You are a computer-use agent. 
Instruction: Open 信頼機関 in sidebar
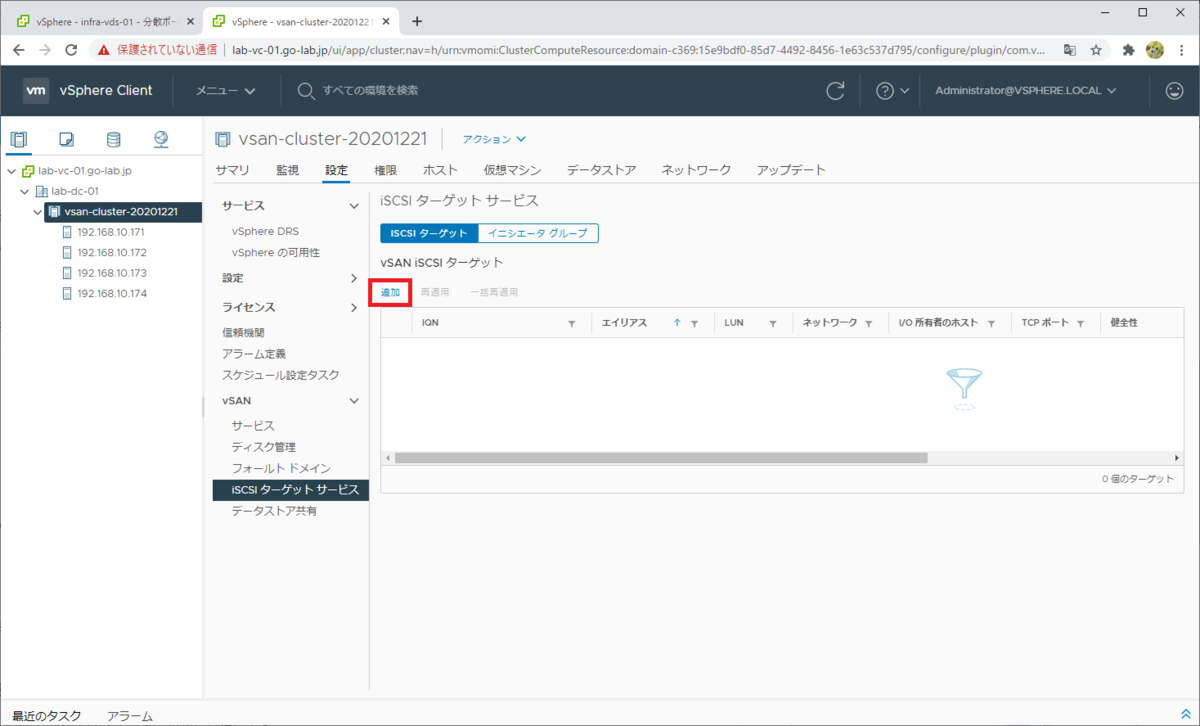243,332
